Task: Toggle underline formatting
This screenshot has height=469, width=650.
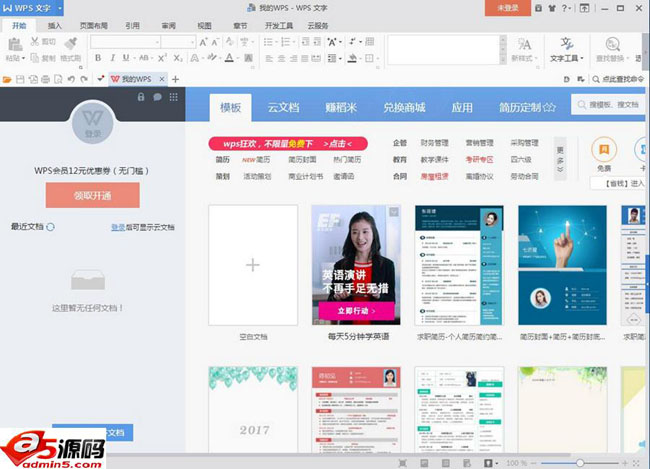Action: point(126,58)
